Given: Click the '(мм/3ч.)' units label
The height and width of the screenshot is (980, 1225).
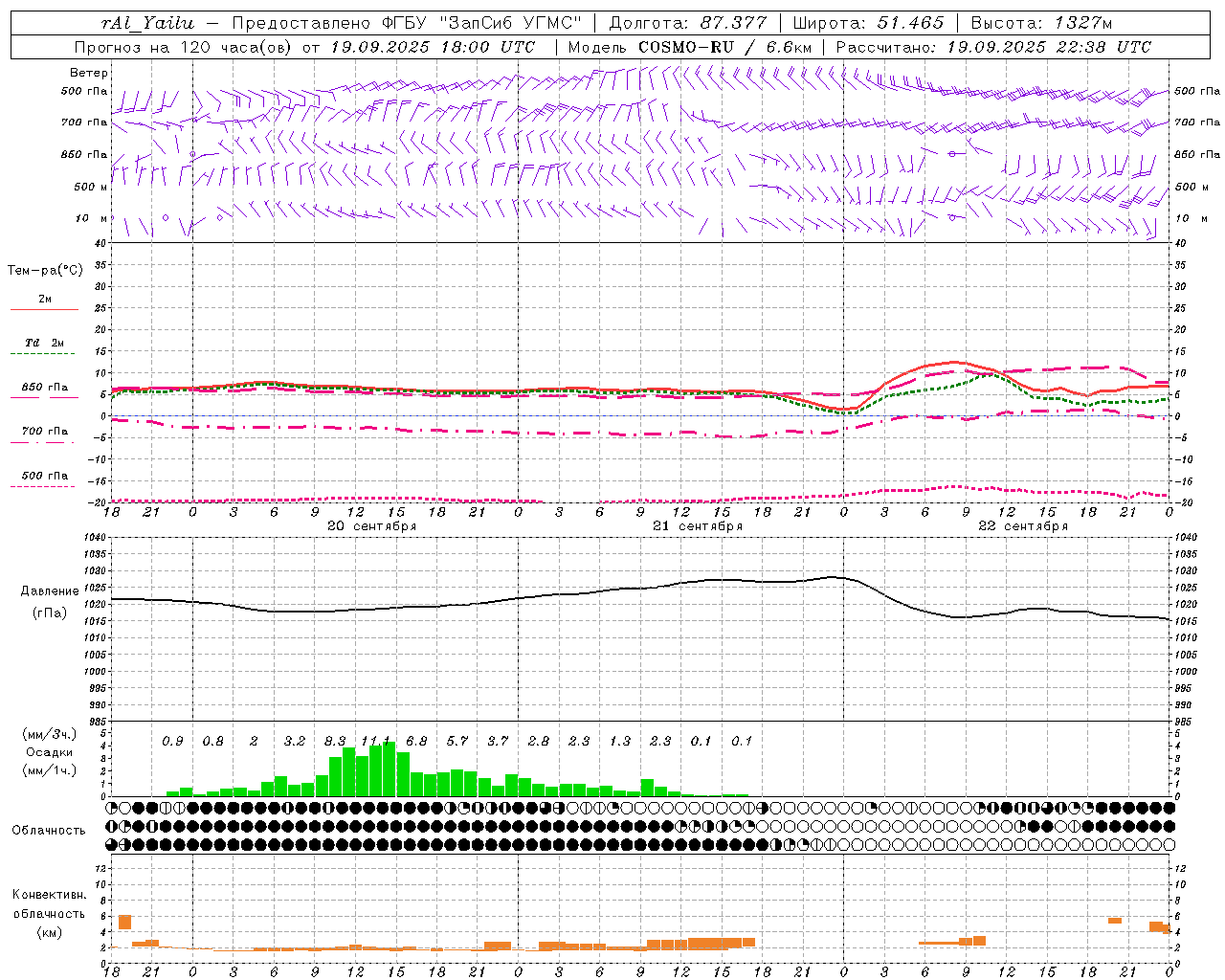Looking at the screenshot, I should (x=49, y=735).
